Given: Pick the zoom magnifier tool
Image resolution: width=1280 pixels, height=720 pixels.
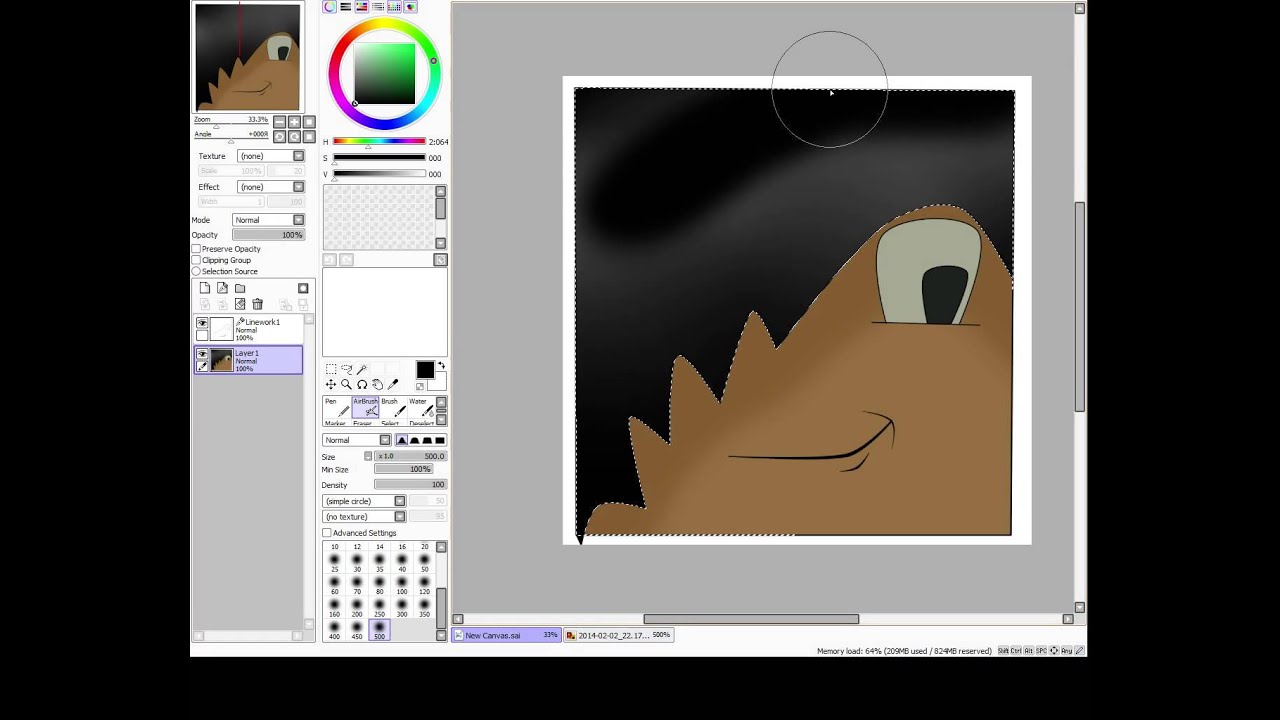Looking at the screenshot, I should pos(346,385).
